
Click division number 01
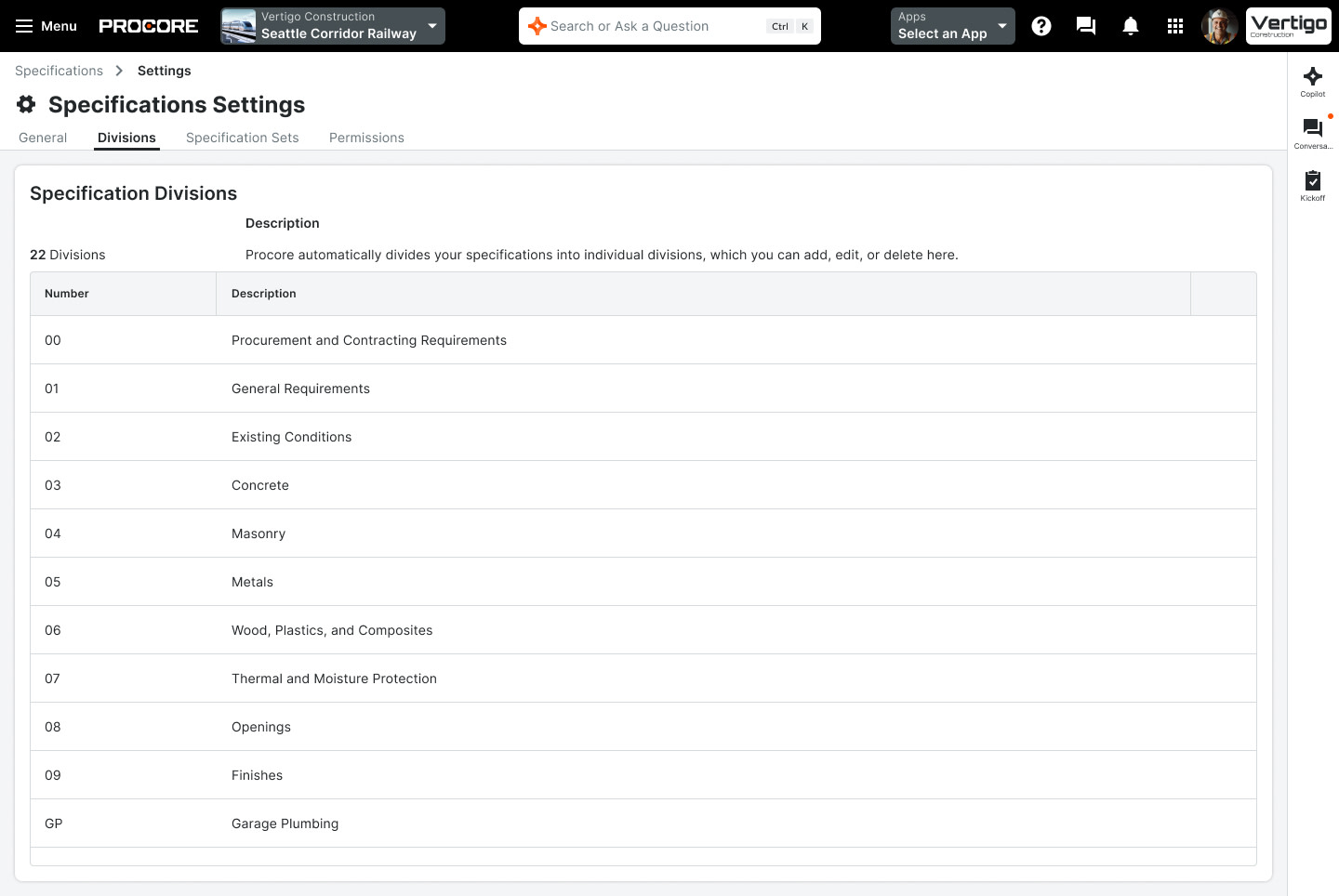[52, 389]
